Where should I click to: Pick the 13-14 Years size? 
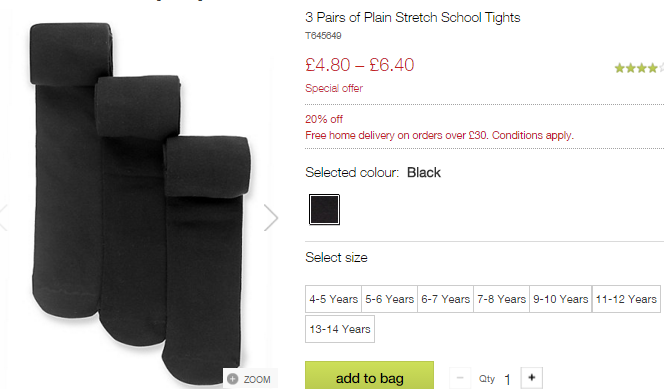tap(340, 329)
